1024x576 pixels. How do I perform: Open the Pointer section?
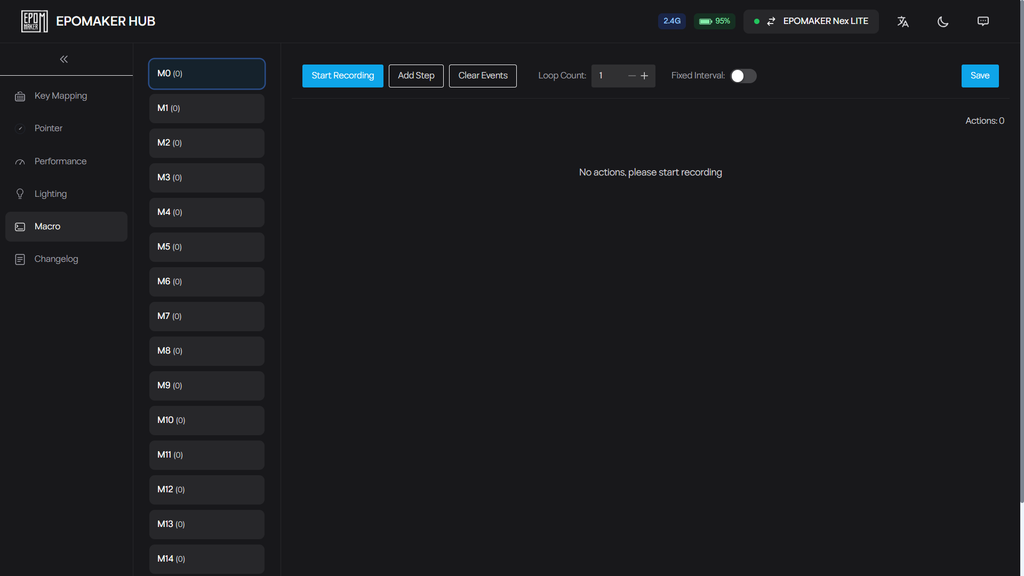pos(66,129)
